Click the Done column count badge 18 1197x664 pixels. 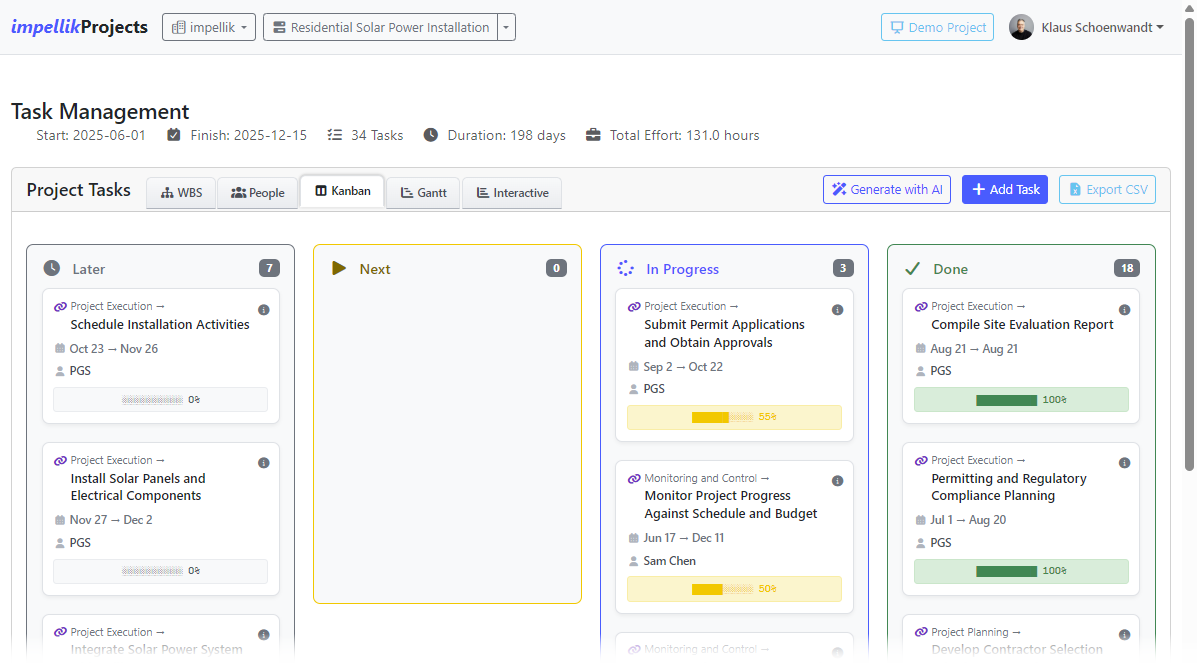(1127, 268)
